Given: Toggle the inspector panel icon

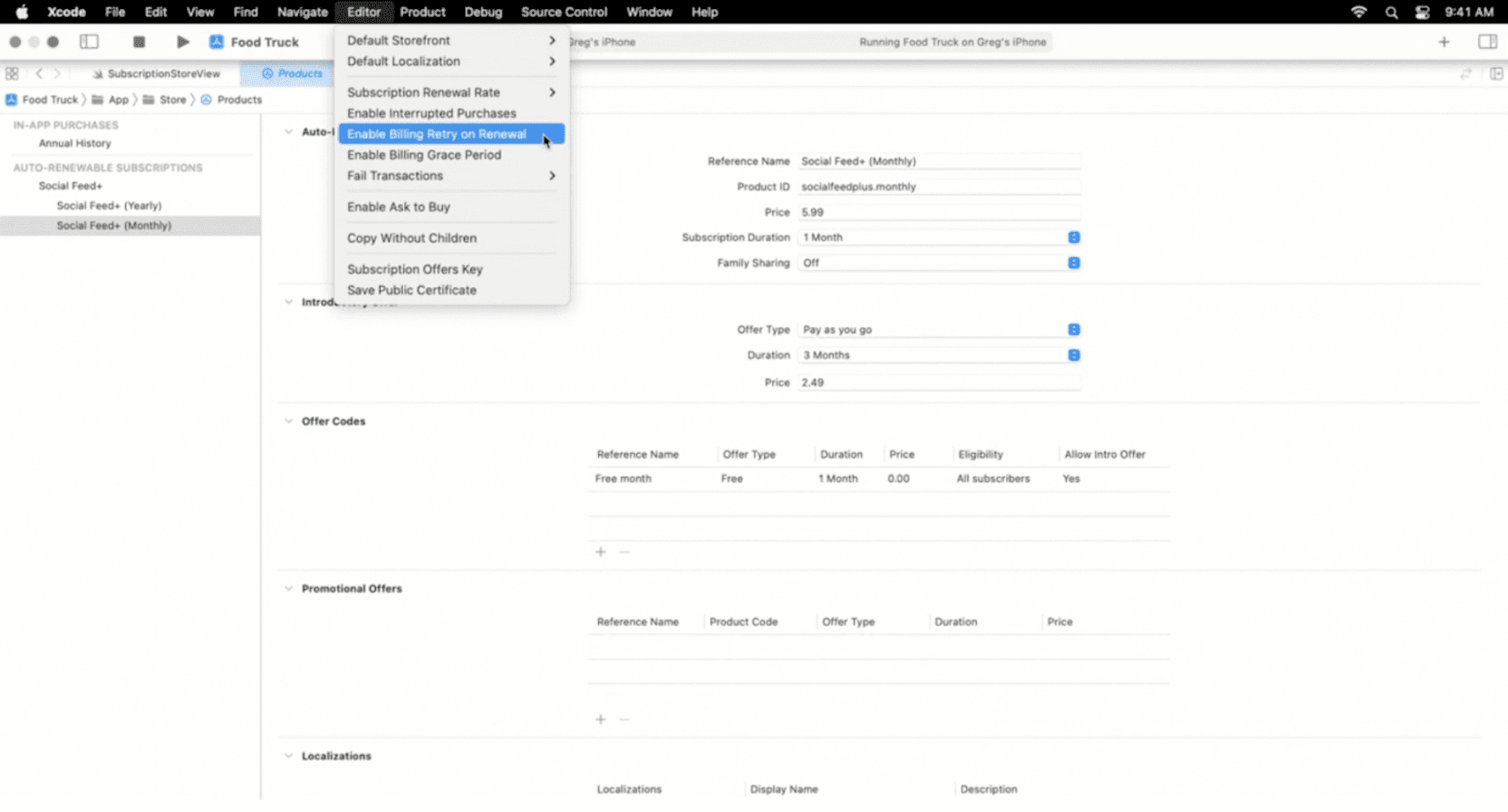Looking at the screenshot, I should pyautogui.click(x=1487, y=42).
